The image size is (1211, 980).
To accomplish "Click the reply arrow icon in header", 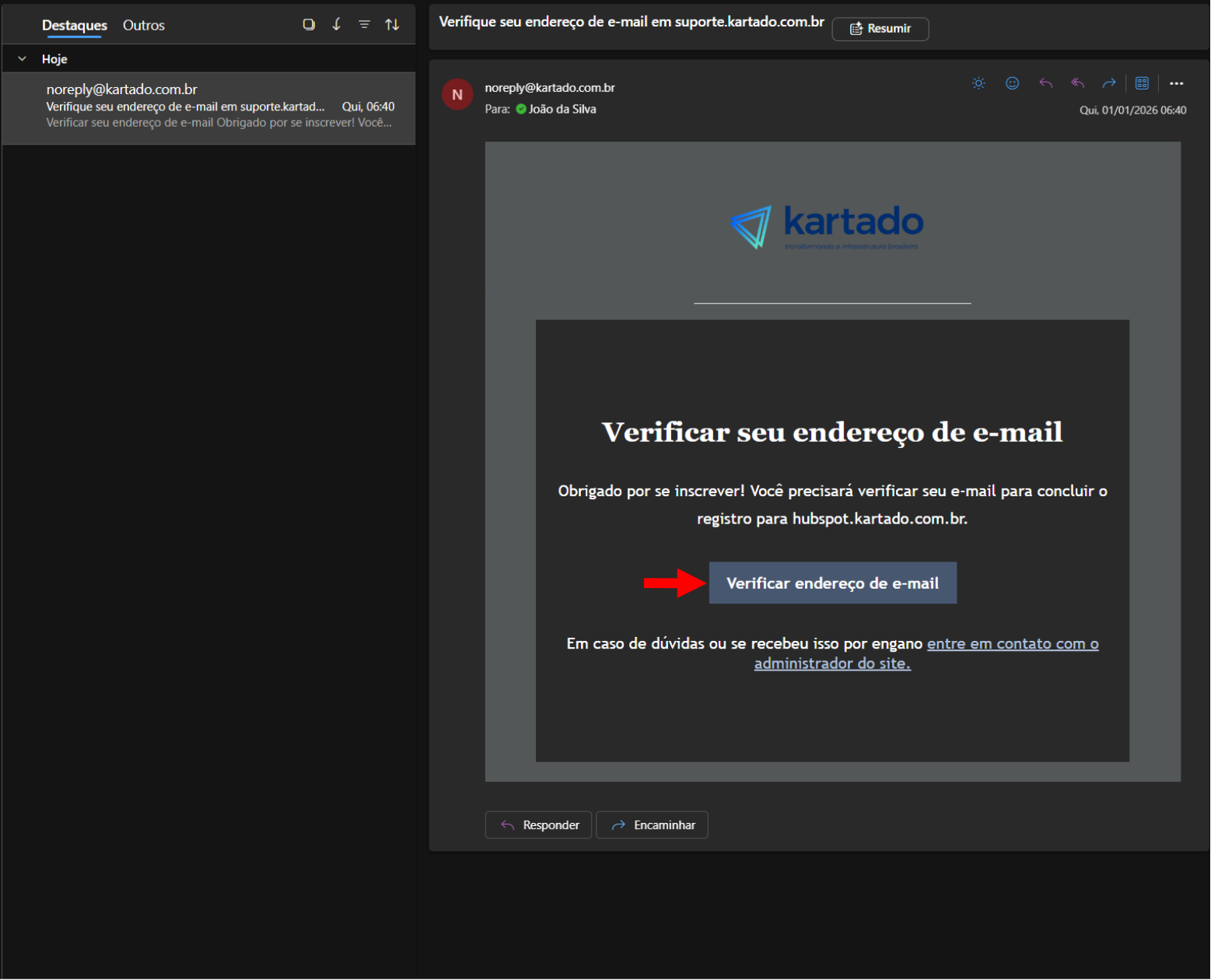I will 1045,83.
